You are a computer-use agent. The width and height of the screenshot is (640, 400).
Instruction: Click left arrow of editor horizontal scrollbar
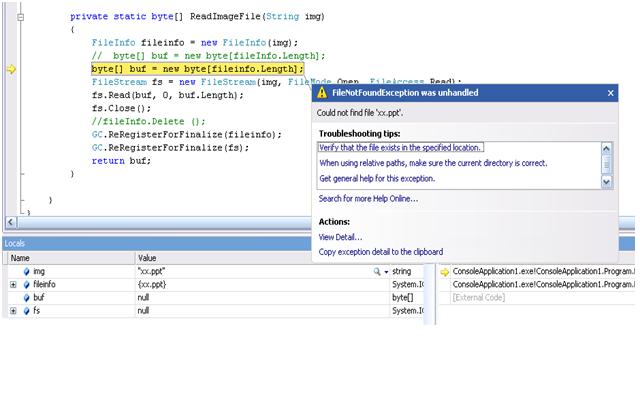click(10, 222)
